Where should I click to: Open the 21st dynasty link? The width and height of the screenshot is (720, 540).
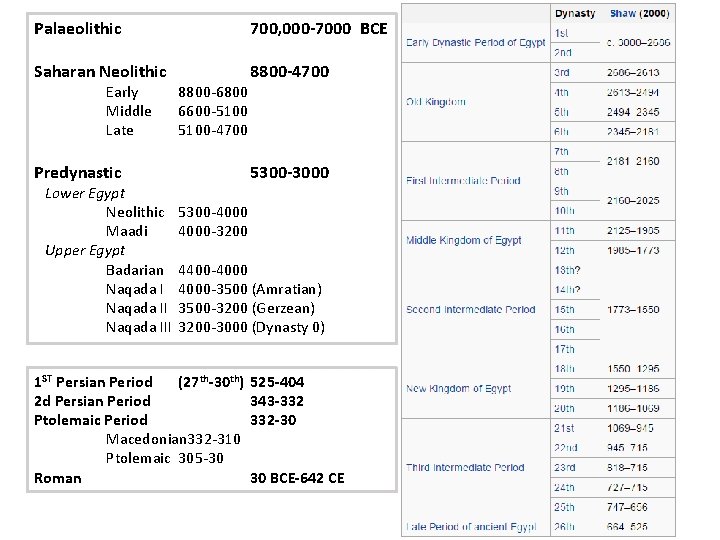pos(564,428)
